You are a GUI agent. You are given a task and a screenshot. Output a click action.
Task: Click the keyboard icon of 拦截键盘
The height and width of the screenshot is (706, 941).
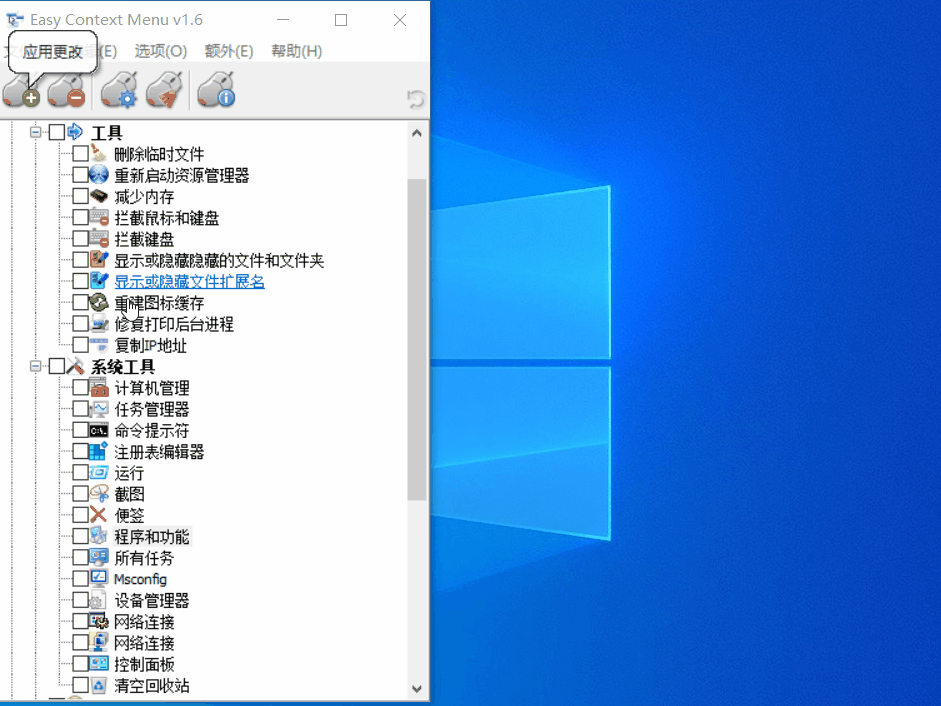tap(99, 238)
